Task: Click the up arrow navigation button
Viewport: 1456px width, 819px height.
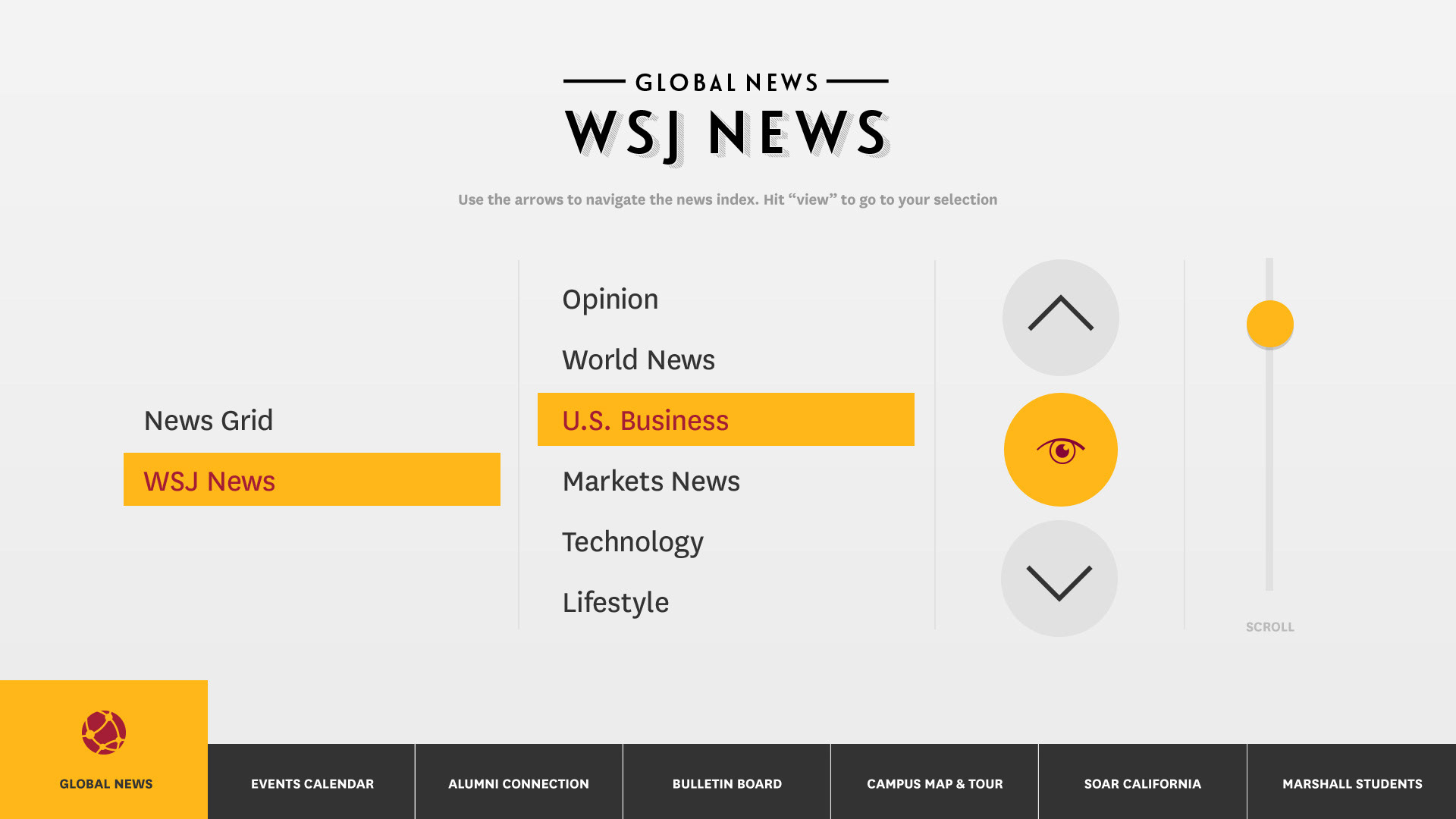Action: coord(1060,318)
